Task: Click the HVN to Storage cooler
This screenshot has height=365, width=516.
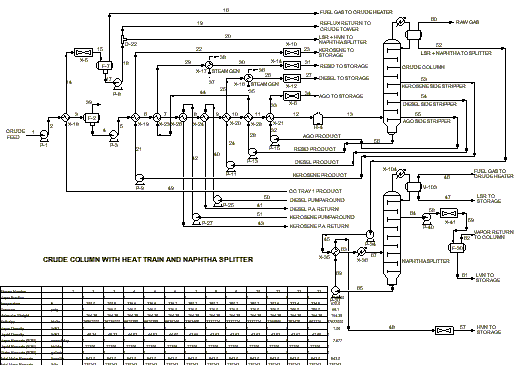Action: tap(444, 331)
